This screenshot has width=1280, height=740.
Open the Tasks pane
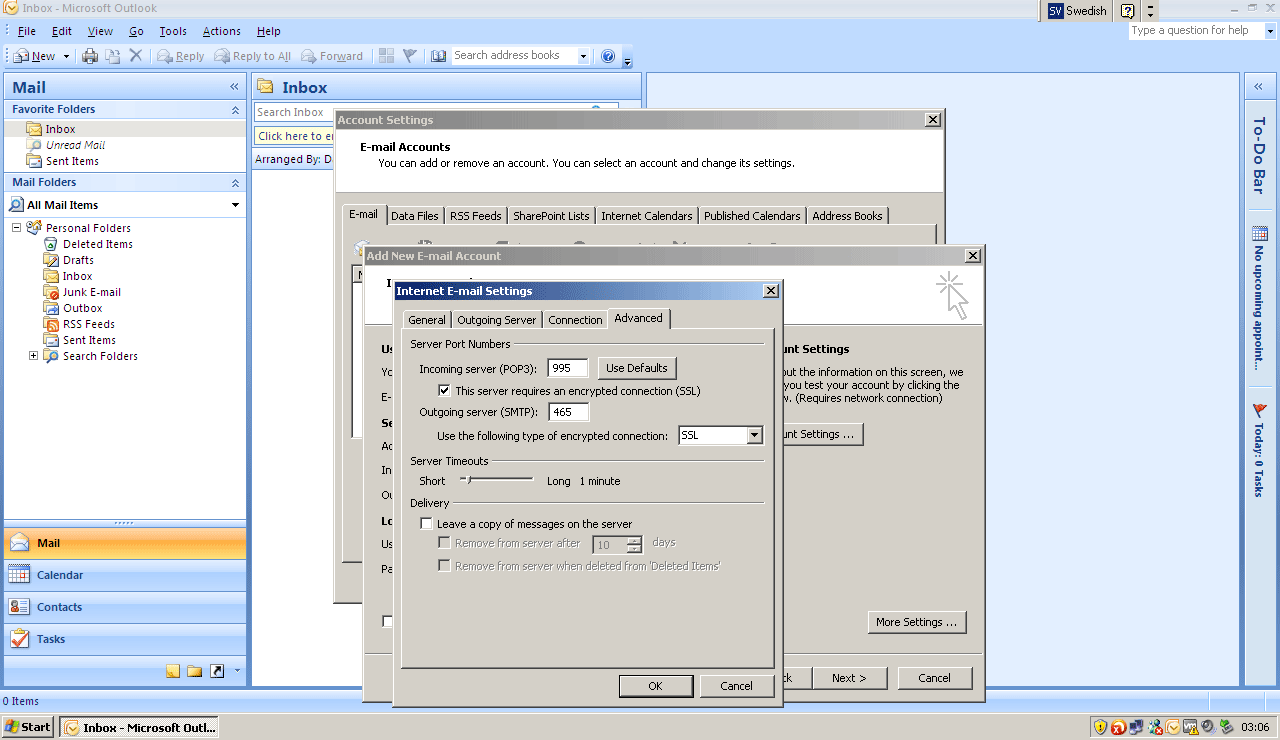tap(124, 639)
